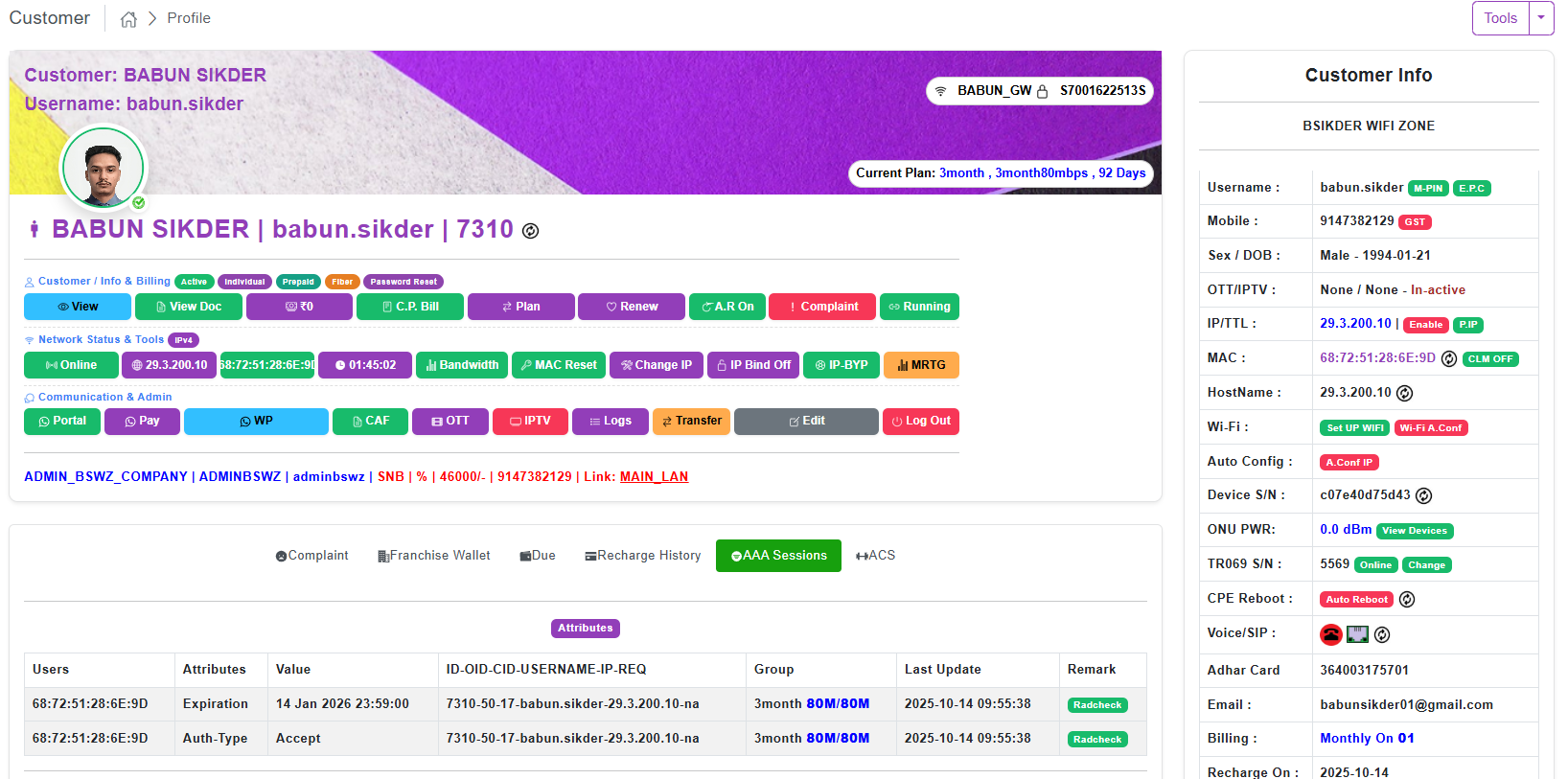Click the port icon in Voice/SIP row
Viewport: 1568px width, 779px height.
pyautogui.click(x=1356, y=634)
